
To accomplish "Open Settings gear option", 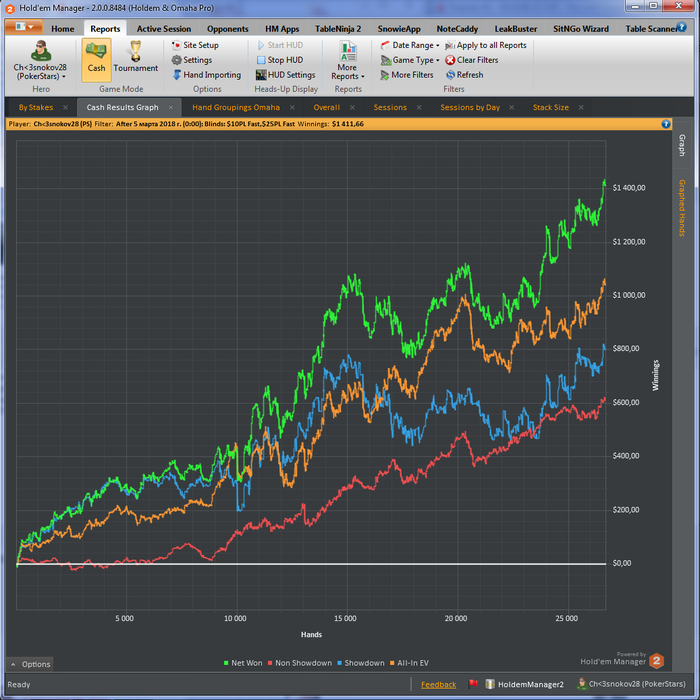I will (x=192, y=60).
